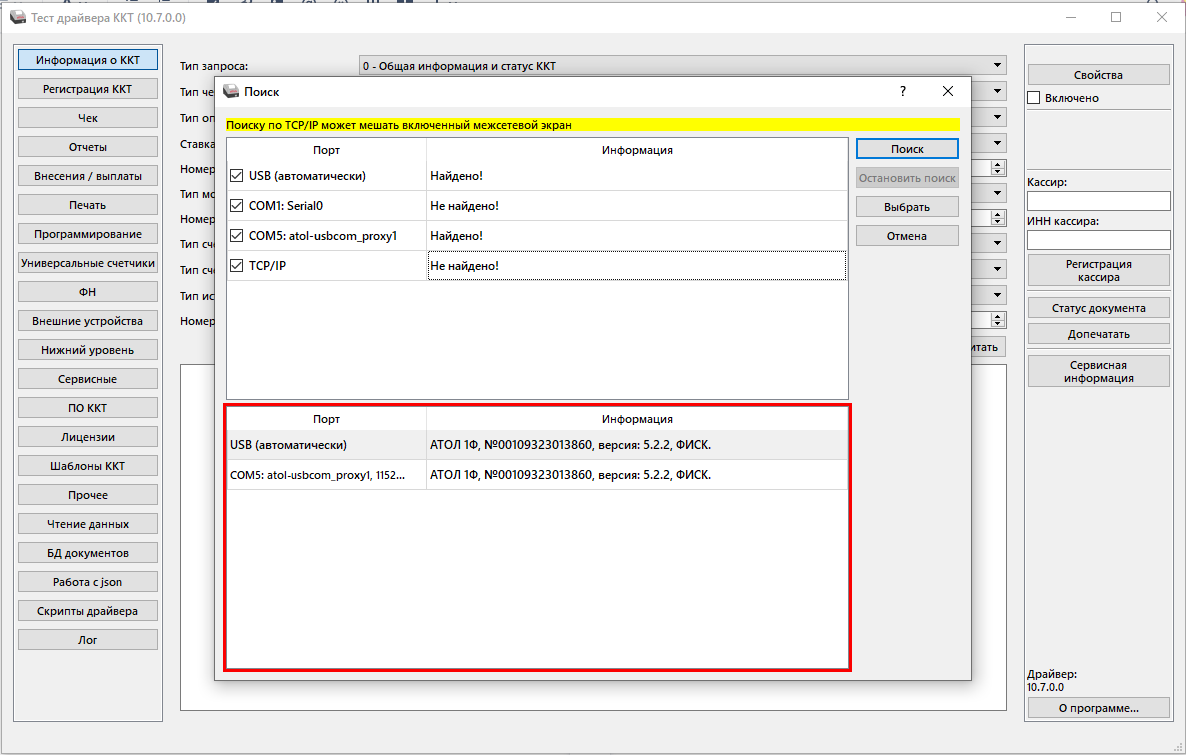This screenshot has height=755, width=1186.
Task: Click the Кассир input field
Action: tap(1098, 201)
